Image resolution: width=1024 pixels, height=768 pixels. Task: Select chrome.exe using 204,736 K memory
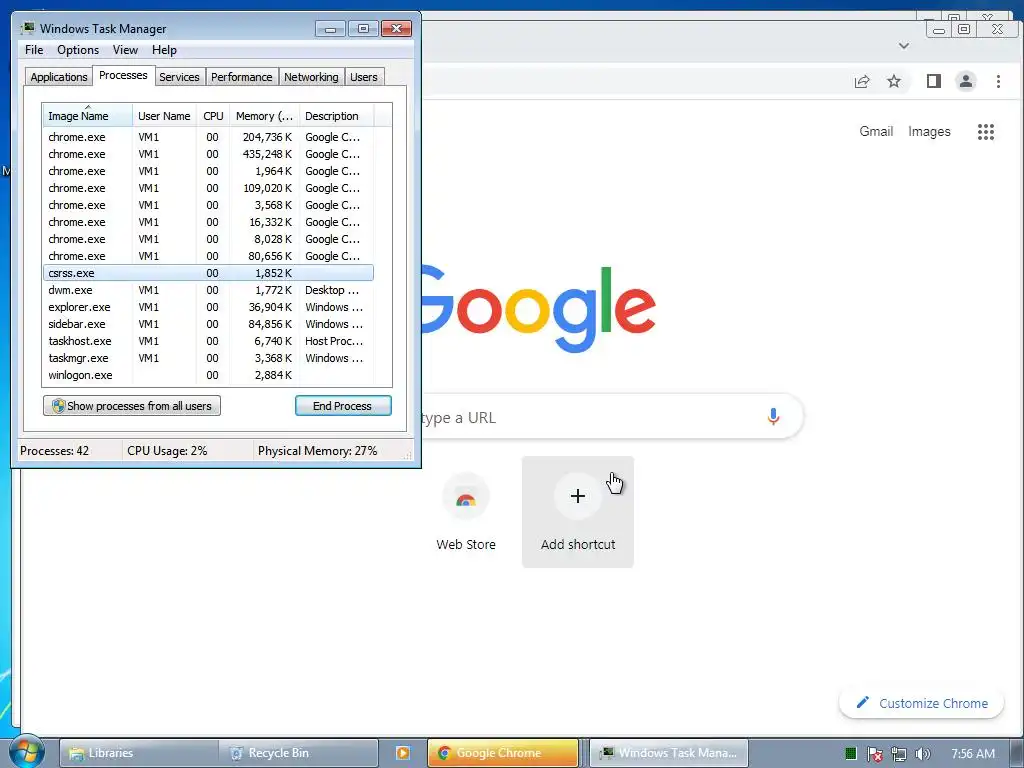tap(208, 137)
